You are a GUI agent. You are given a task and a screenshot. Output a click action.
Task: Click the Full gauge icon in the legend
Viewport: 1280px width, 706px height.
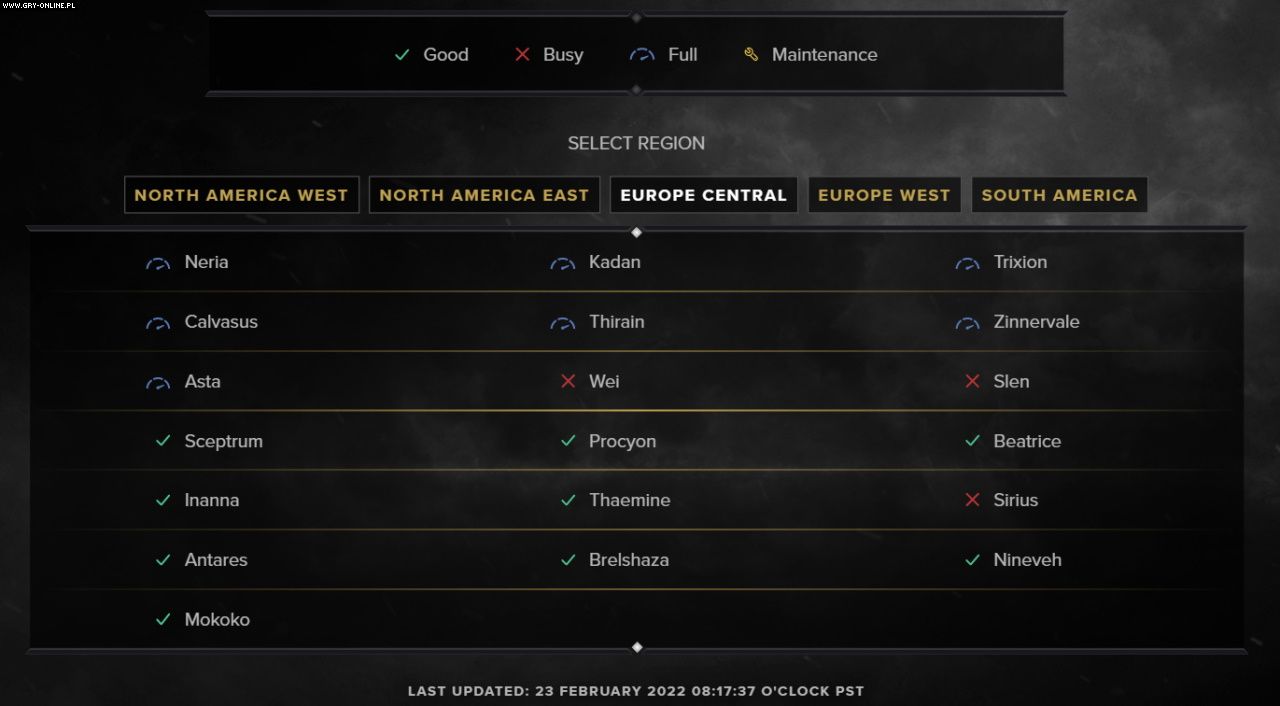point(642,55)
